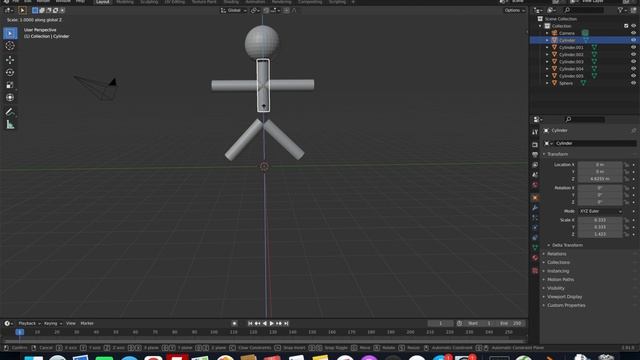This screenshot has width=640, height=360.
Task: Hide the Camera in the outliner
Action: coord(633,33)
